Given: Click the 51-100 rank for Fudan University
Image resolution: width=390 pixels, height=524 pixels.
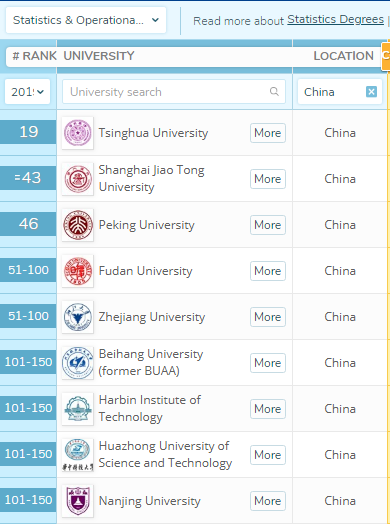Looking at the screenshot, I should click(28, 270).
